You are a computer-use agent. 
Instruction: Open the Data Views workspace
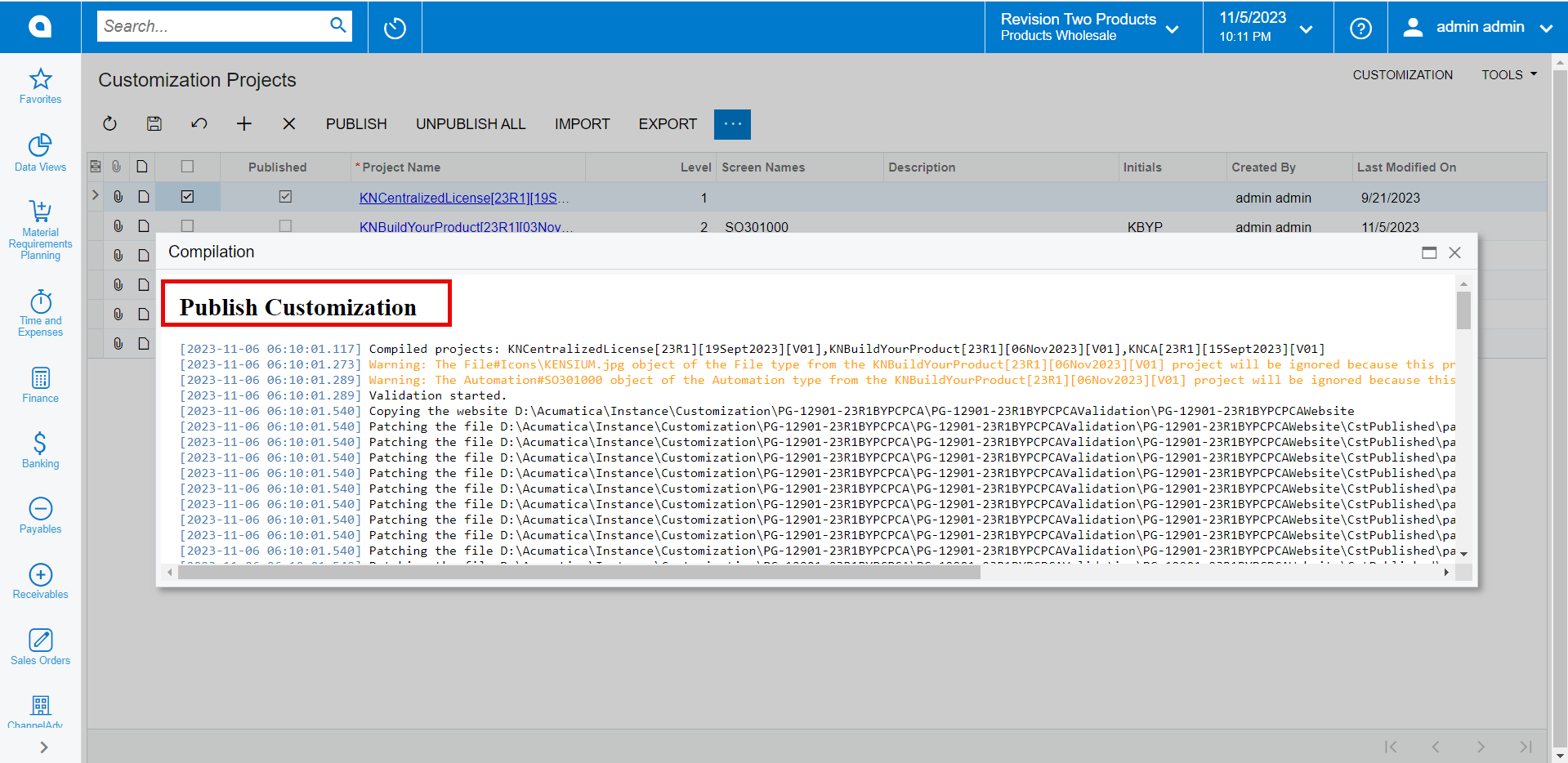[40, 153]
